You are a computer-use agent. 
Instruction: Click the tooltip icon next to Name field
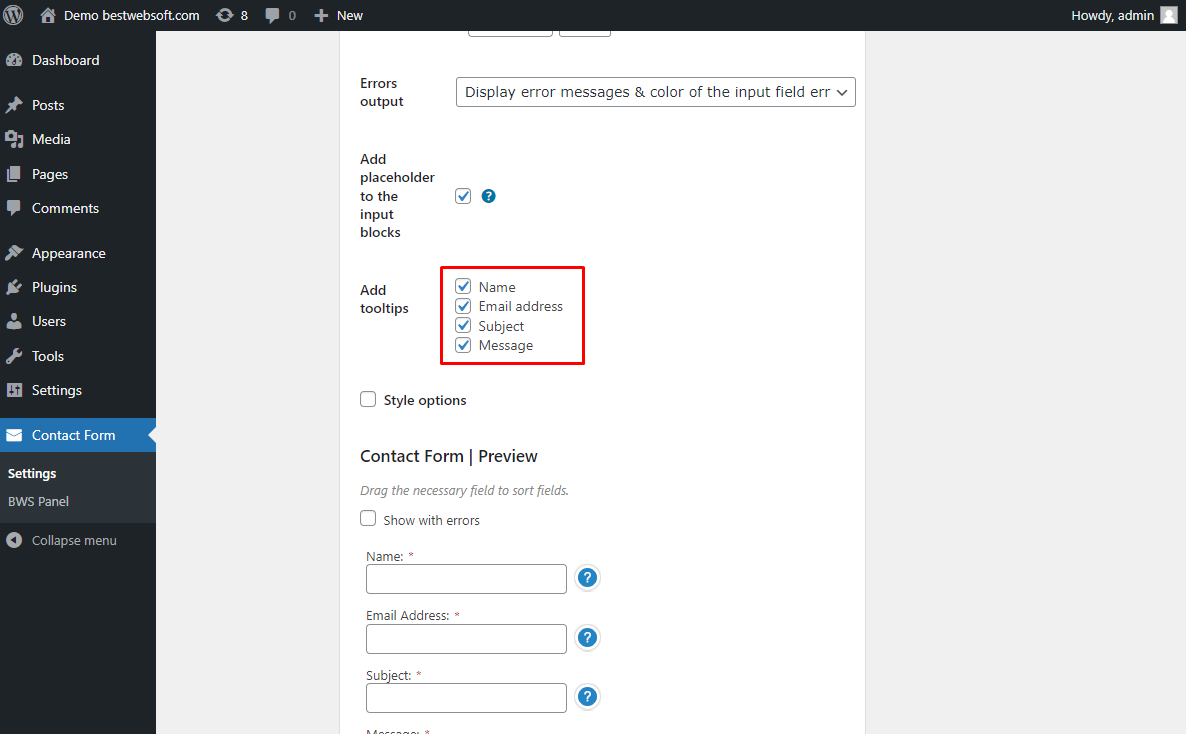click(587, 578)
